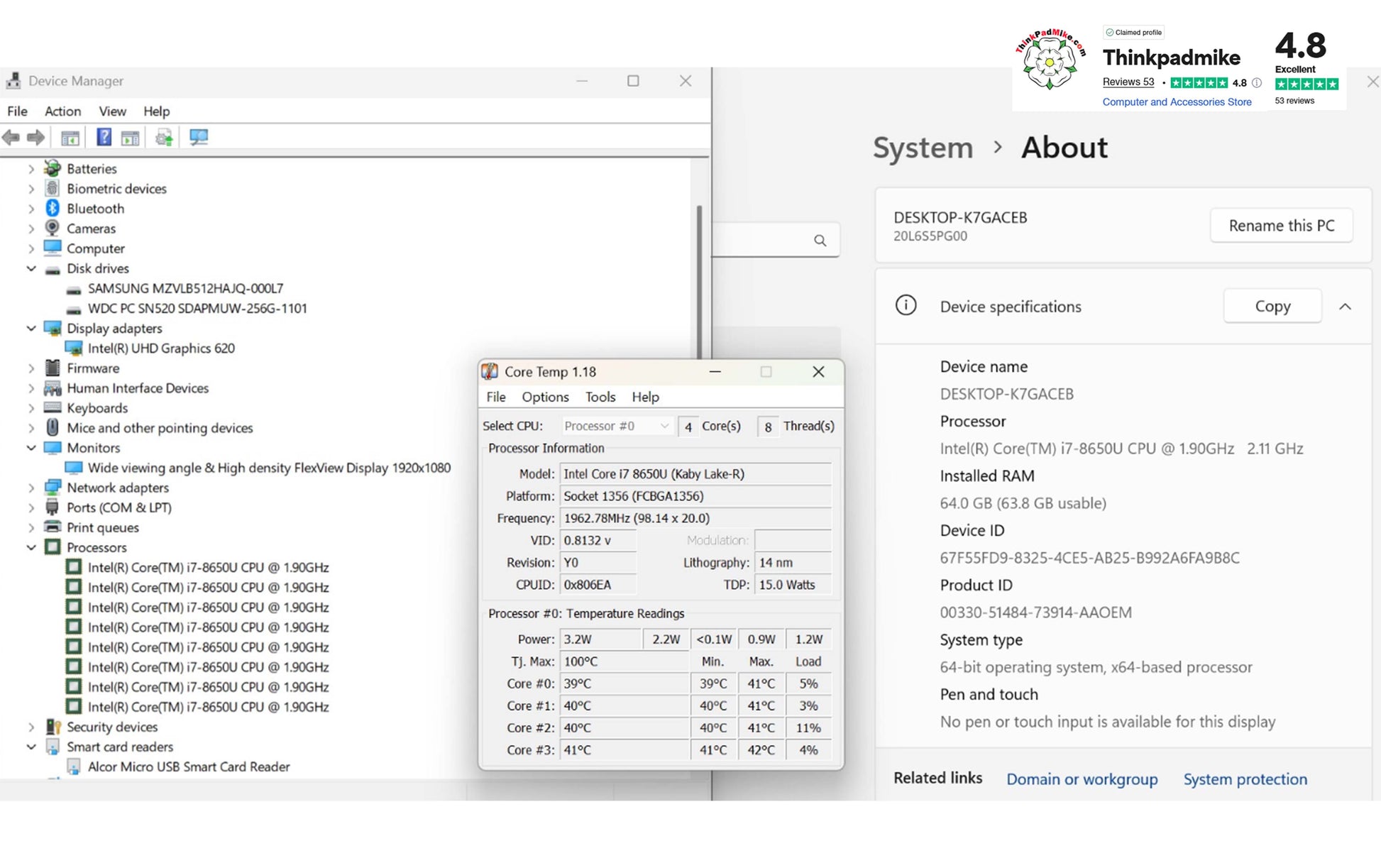The image size is (1381, 868).
Task: Expand the Bluetooth device category
Action: [x=31, y=209]
